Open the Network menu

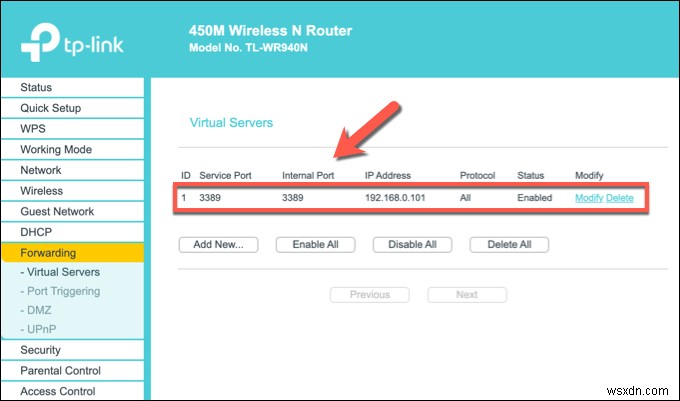click(x=72, y=170)
